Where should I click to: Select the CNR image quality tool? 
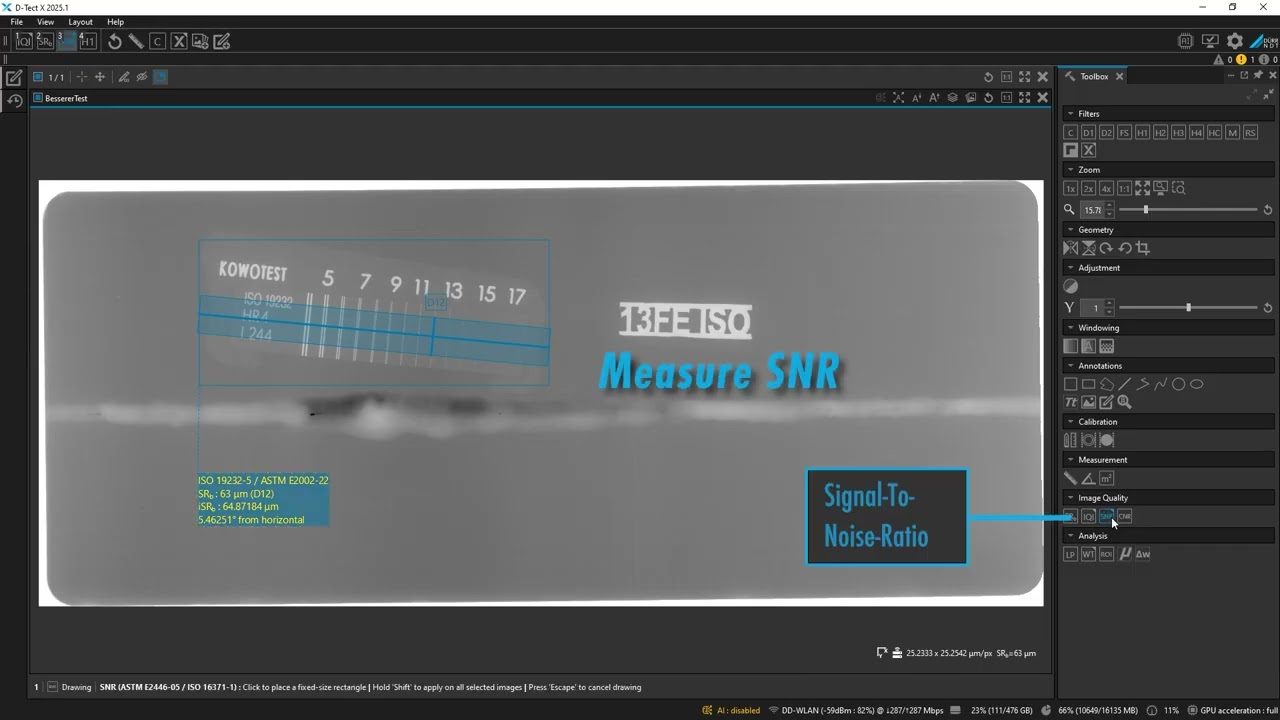tap(1124, 516)
